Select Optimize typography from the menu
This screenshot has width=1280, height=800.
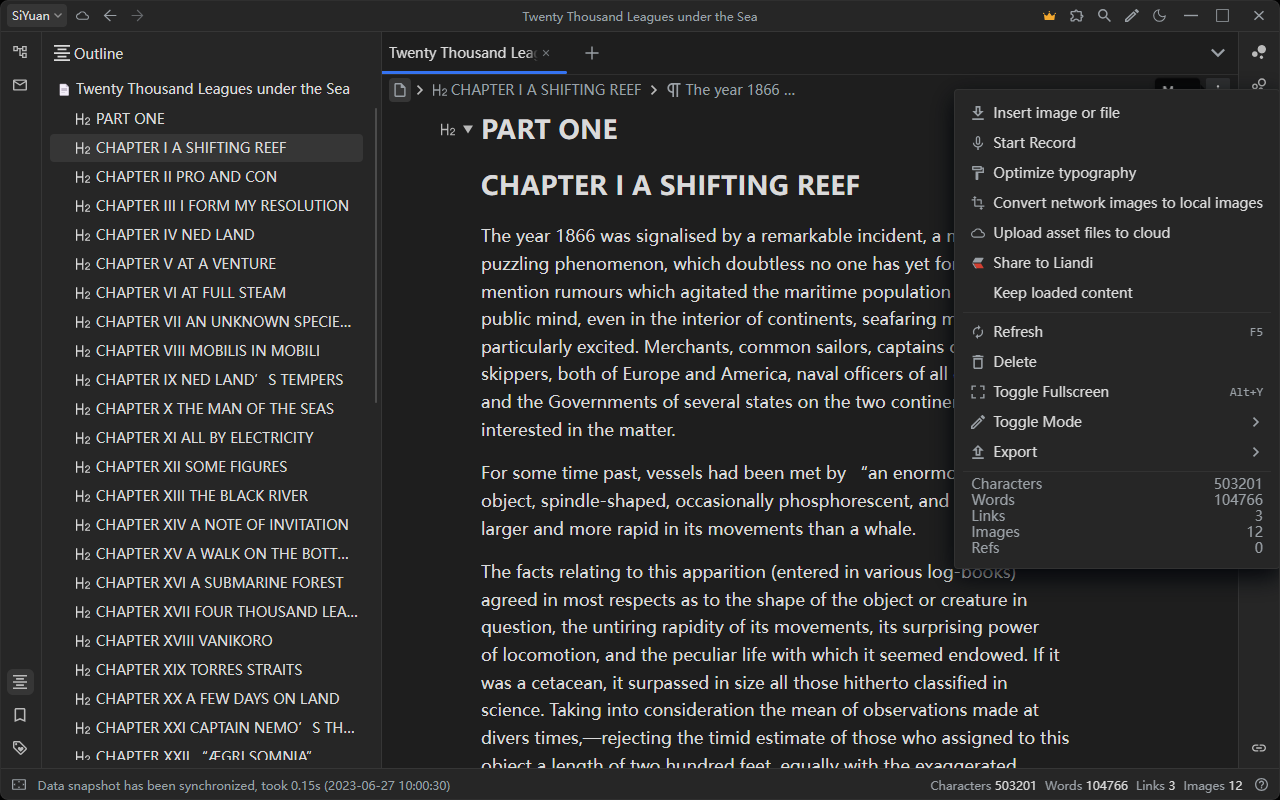(x=1063, y=172)
